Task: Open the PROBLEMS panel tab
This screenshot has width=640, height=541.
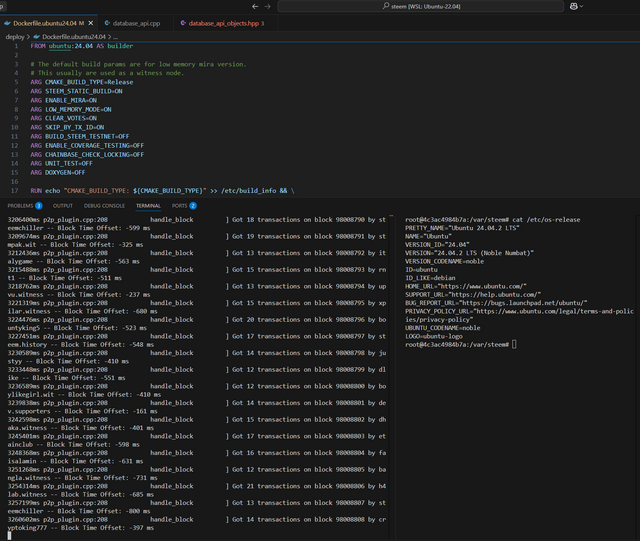Action: (20, 206)
